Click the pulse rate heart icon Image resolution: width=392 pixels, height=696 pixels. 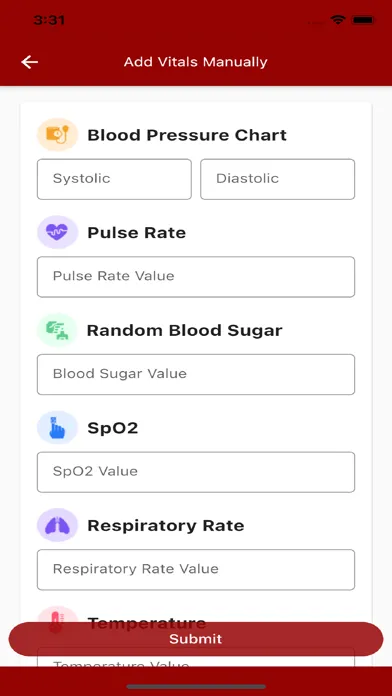[57, 232]
